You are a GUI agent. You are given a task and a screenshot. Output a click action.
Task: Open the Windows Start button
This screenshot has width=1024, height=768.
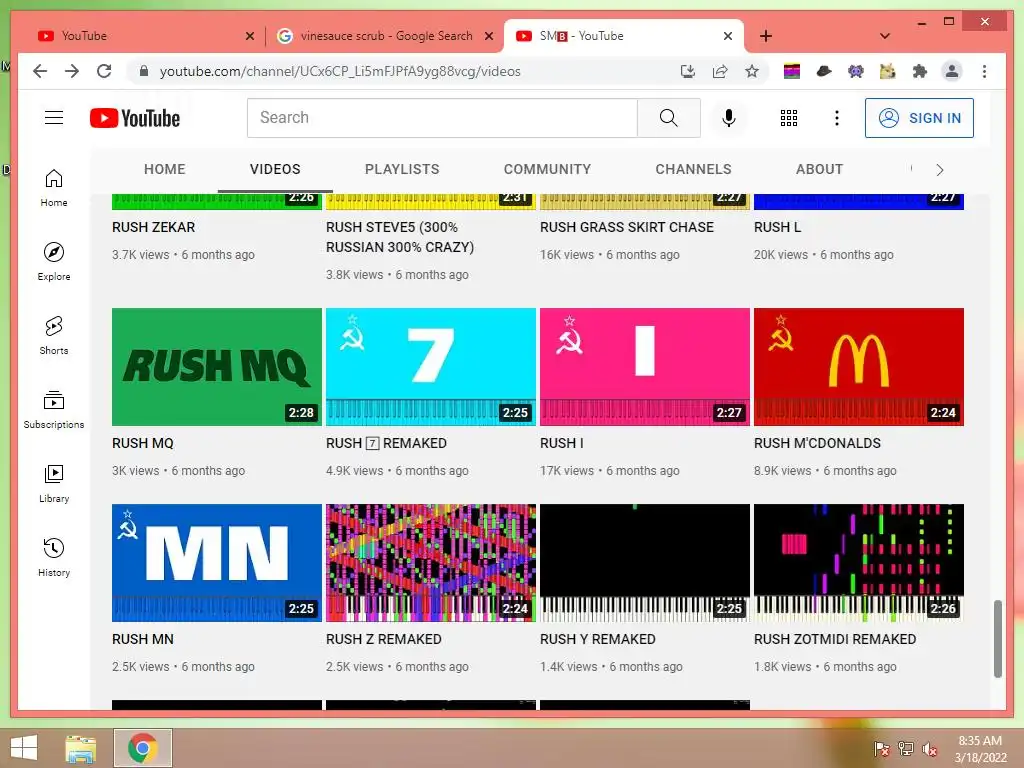pyautogui.click(x=24, y=748)
